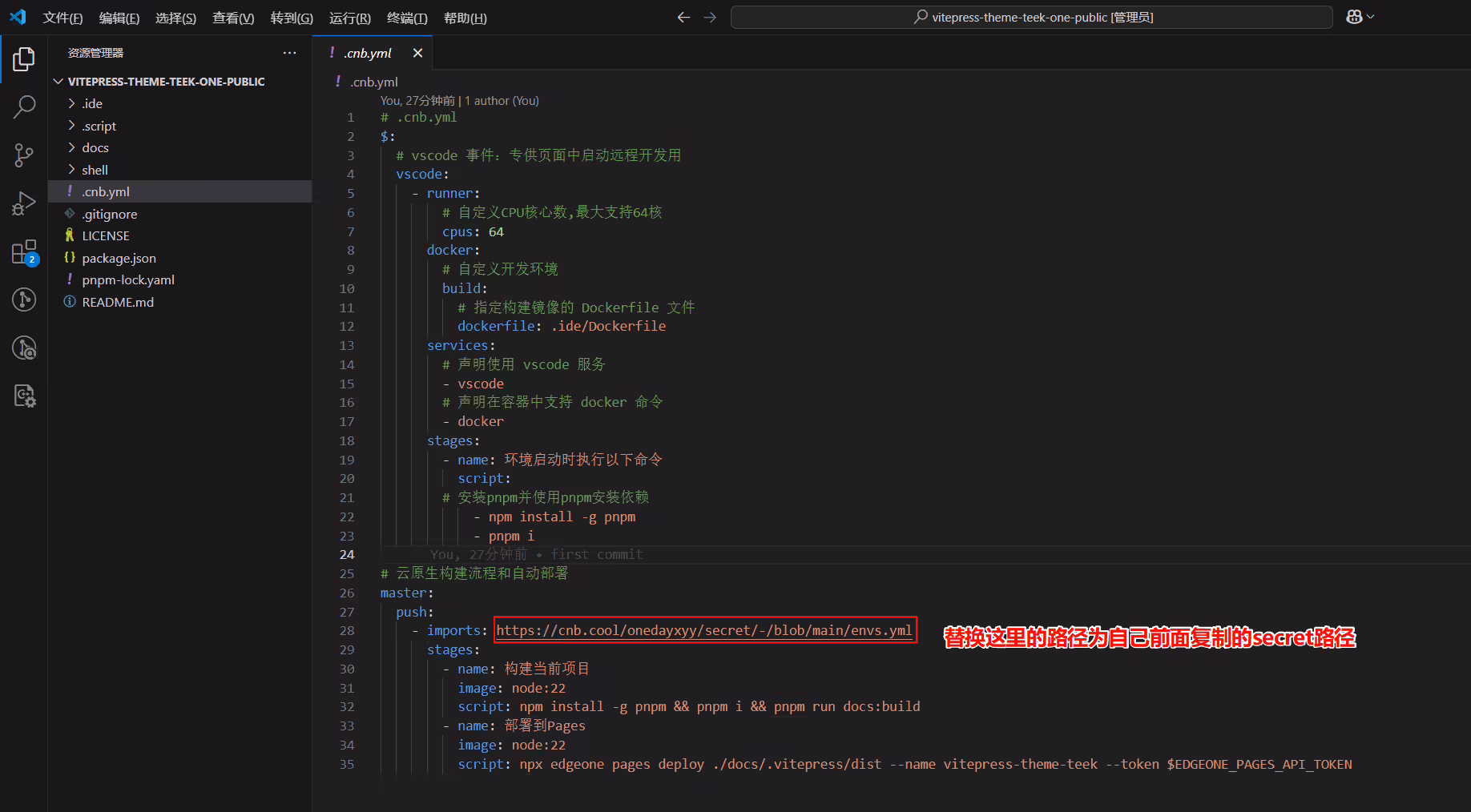Select .cnb.yml in the file tree
The image size is (1471, 812).
180,191
